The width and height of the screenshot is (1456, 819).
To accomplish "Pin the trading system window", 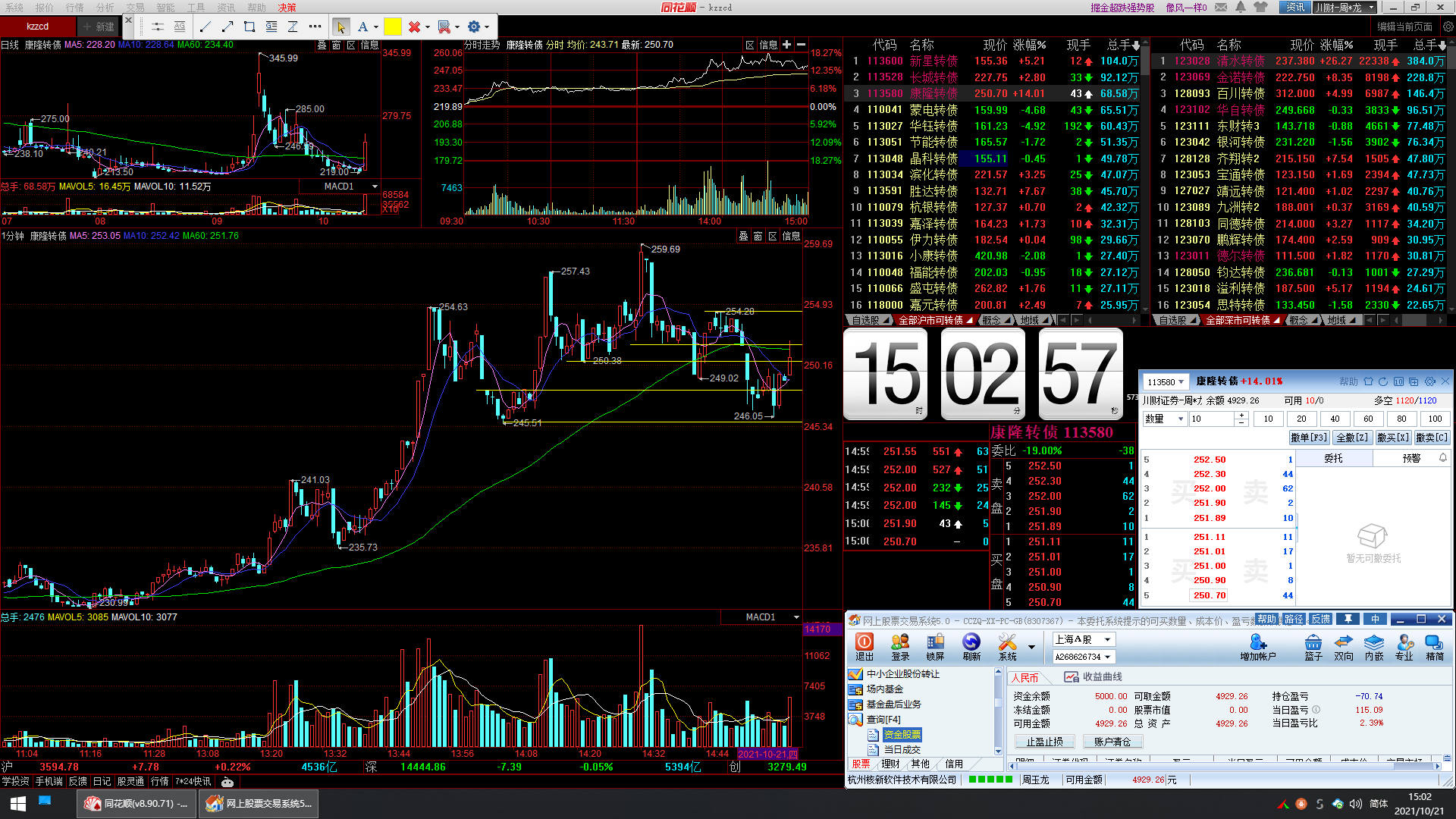I will coord(1348,619).
